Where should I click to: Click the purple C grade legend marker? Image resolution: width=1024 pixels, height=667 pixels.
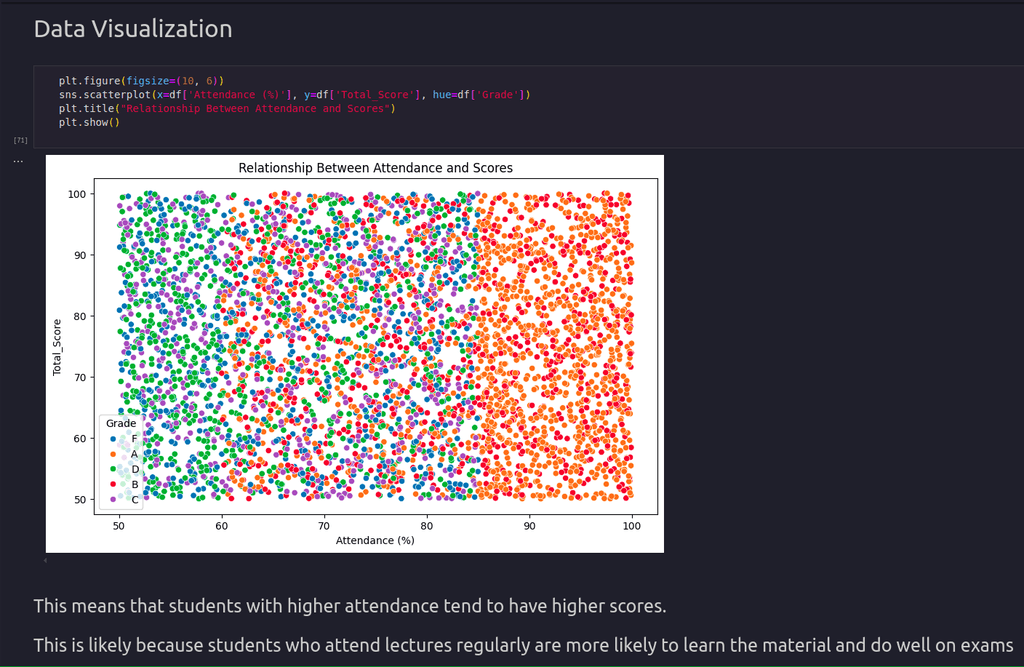(x=113, y=499)
